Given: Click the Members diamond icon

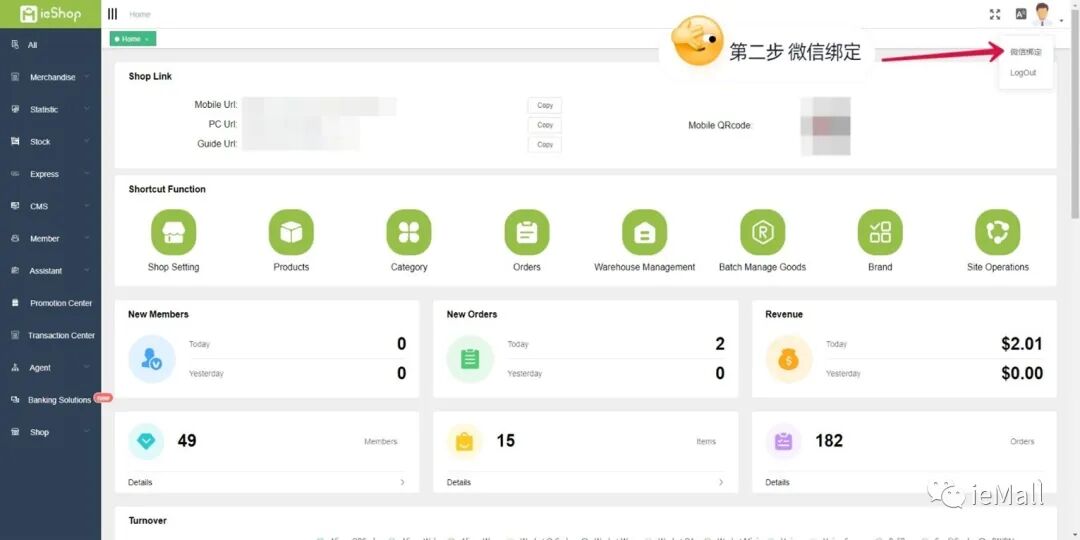Looking at the screenshot, I should click(146, 442).
